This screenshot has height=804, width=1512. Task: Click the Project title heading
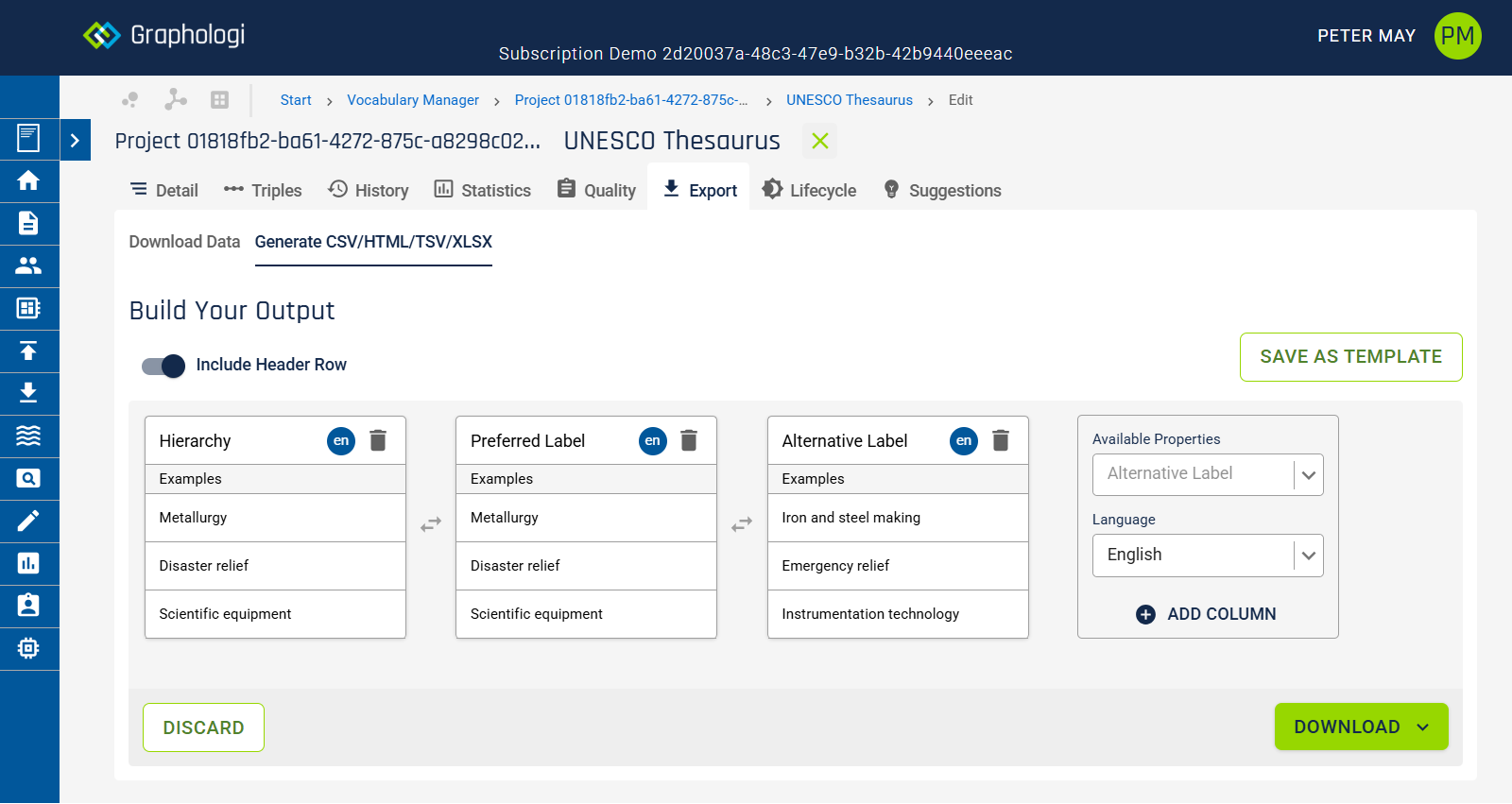pyautogui.click(x=328, y=141)
